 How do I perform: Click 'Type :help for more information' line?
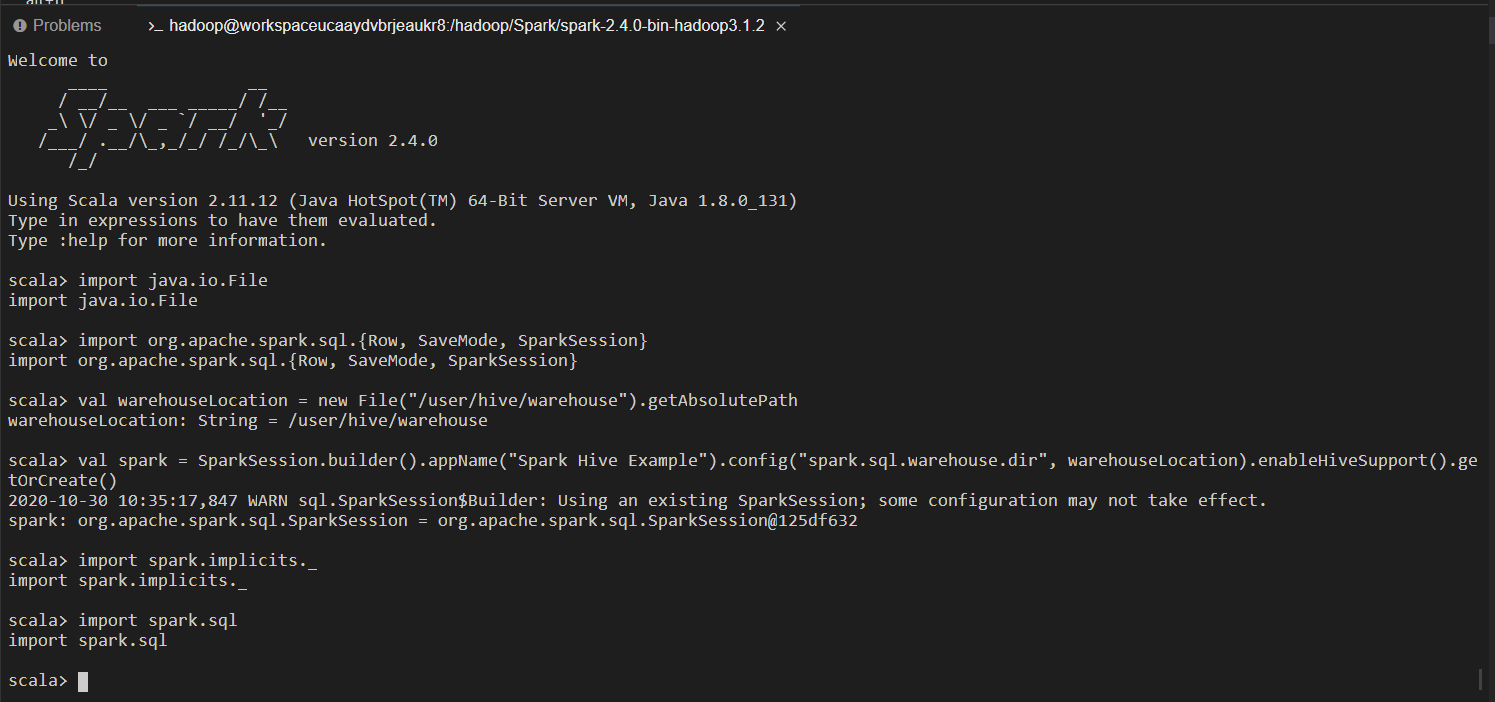167,241
